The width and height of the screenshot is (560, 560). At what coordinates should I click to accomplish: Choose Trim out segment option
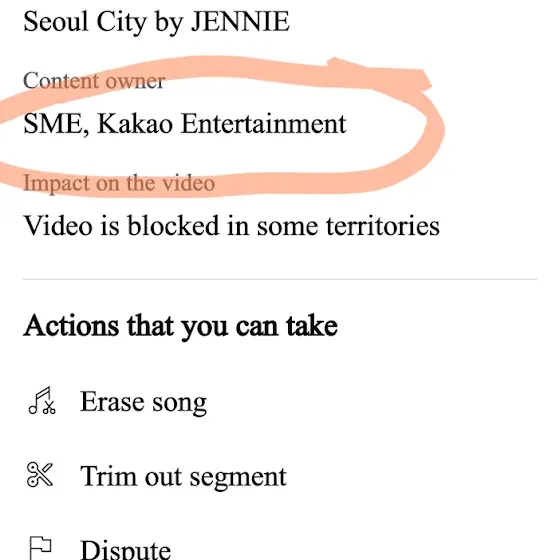(157, 476)
